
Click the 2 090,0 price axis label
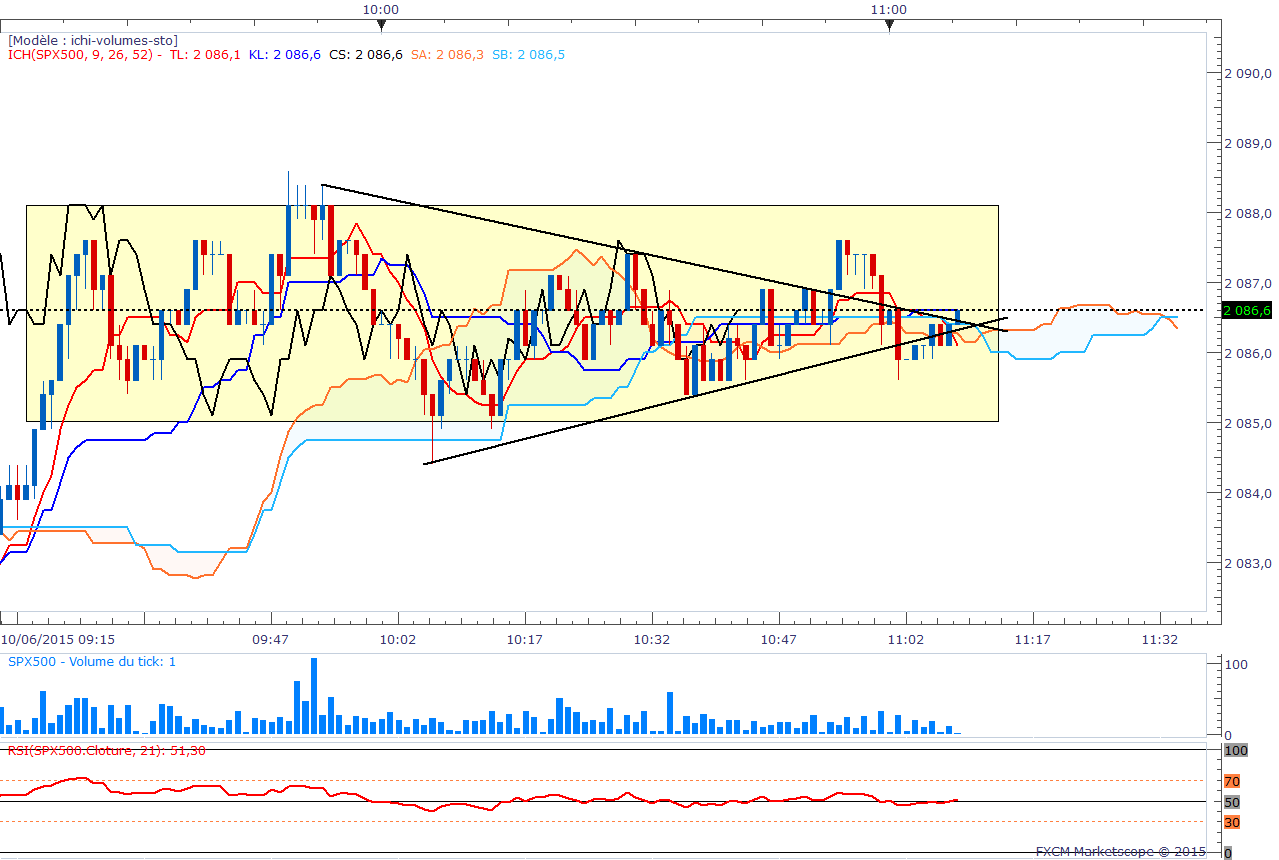click(x=1246, y=74)
